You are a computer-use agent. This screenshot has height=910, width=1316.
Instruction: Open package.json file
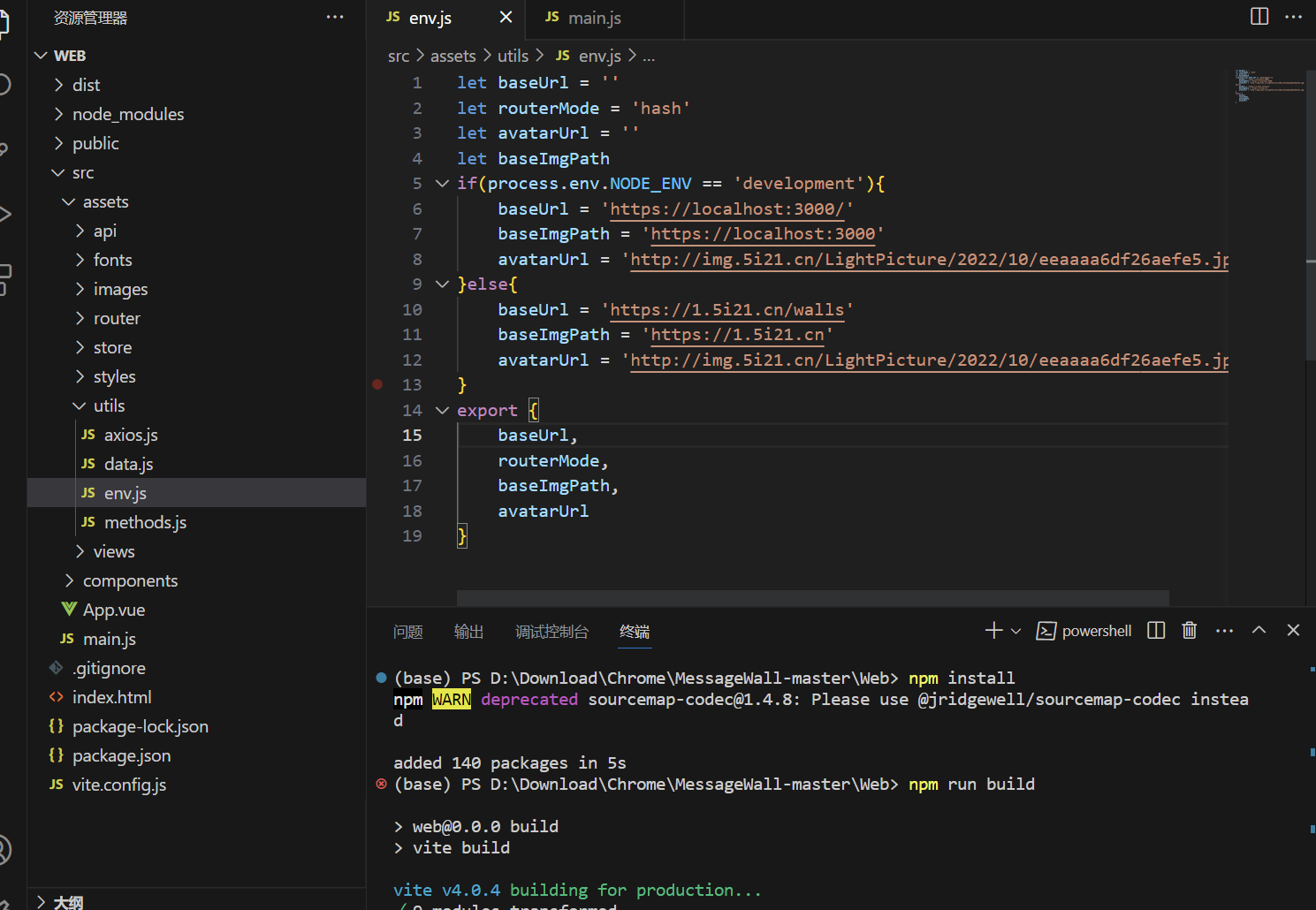coord(196,755)
